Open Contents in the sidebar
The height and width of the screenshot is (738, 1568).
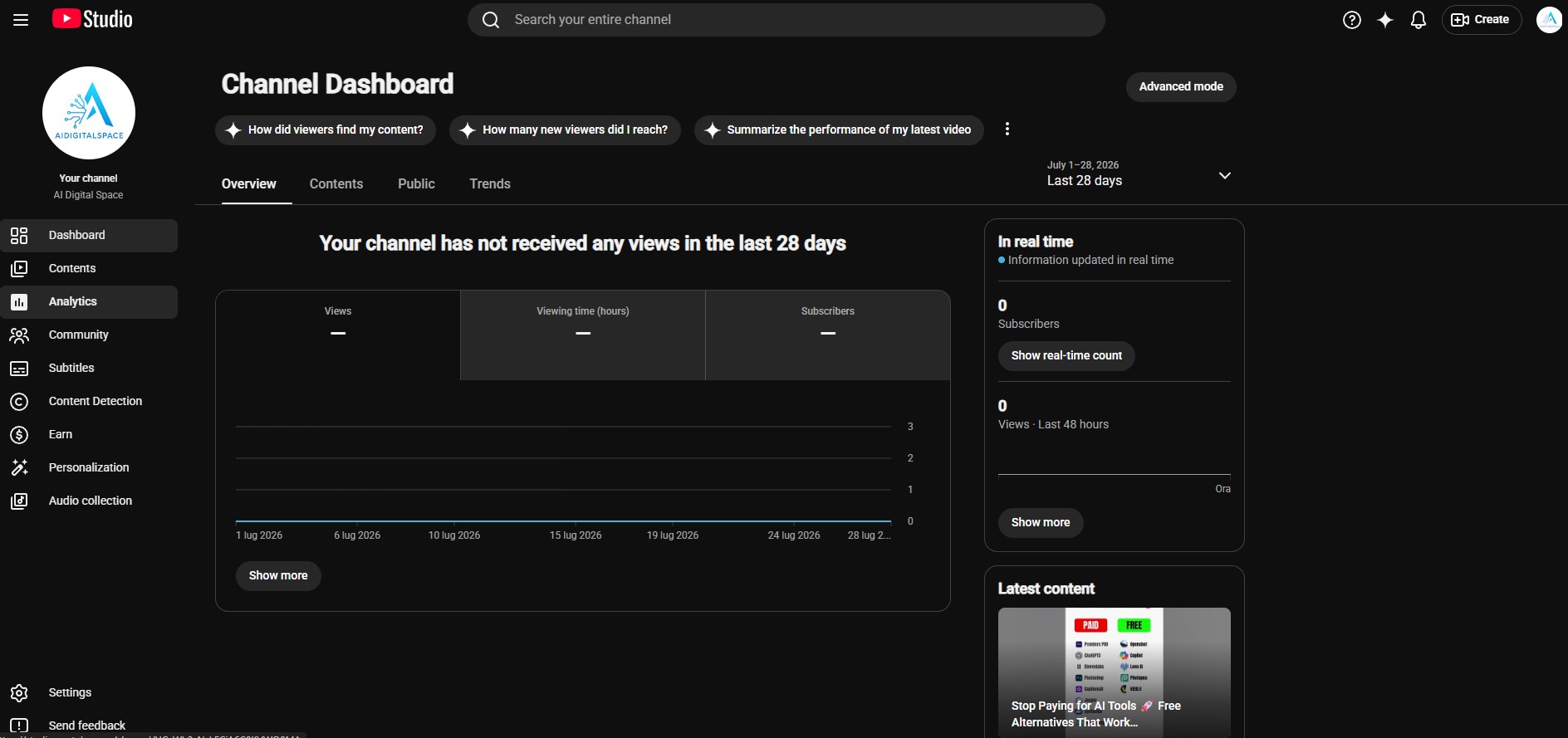pyautogui.click(x=89, y=269)
